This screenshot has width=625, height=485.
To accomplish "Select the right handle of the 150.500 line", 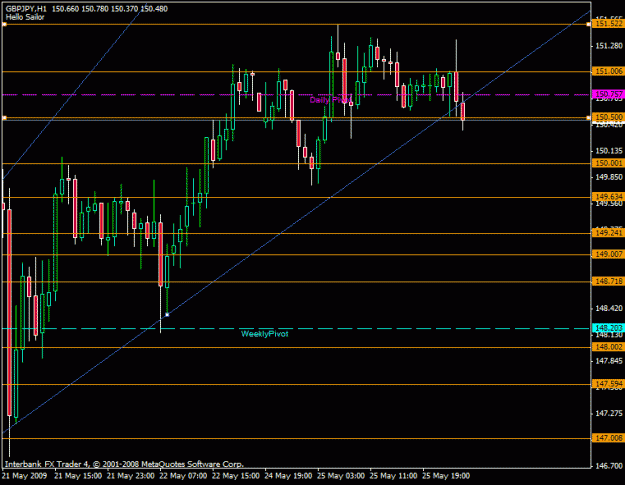I will coord(589,118).
